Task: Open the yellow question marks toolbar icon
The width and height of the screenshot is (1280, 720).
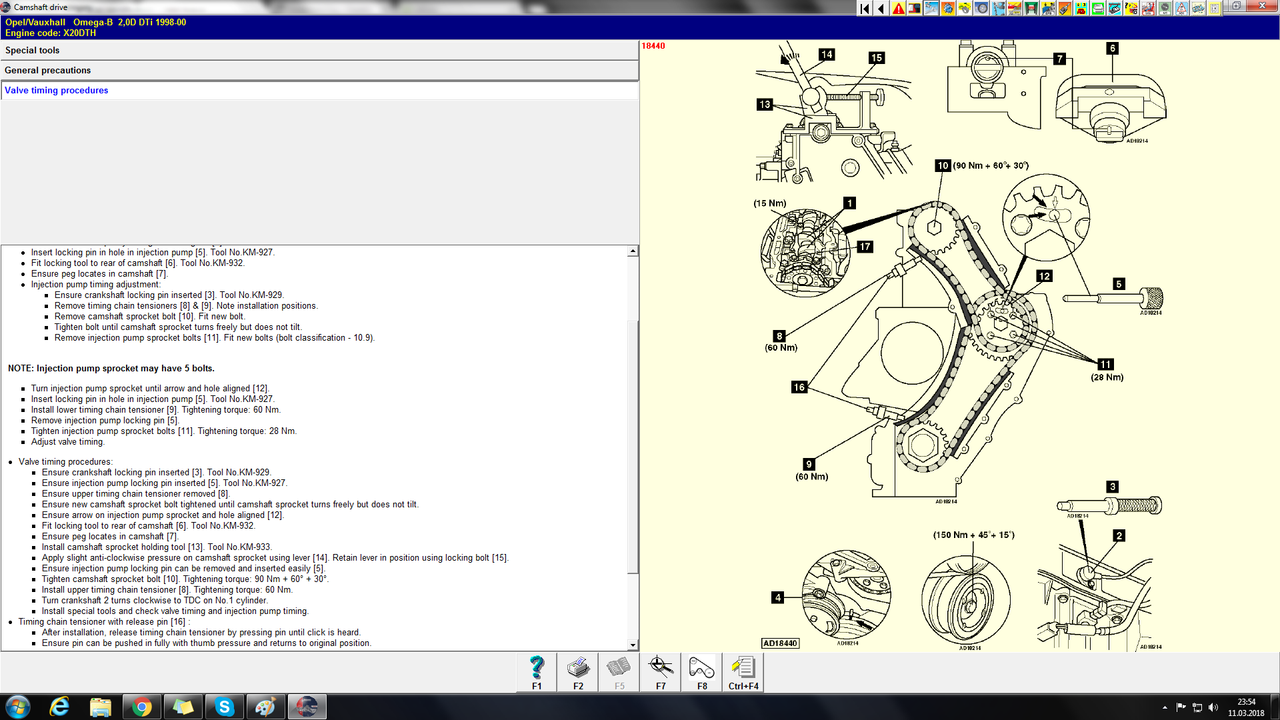Action: [1131, 9]
